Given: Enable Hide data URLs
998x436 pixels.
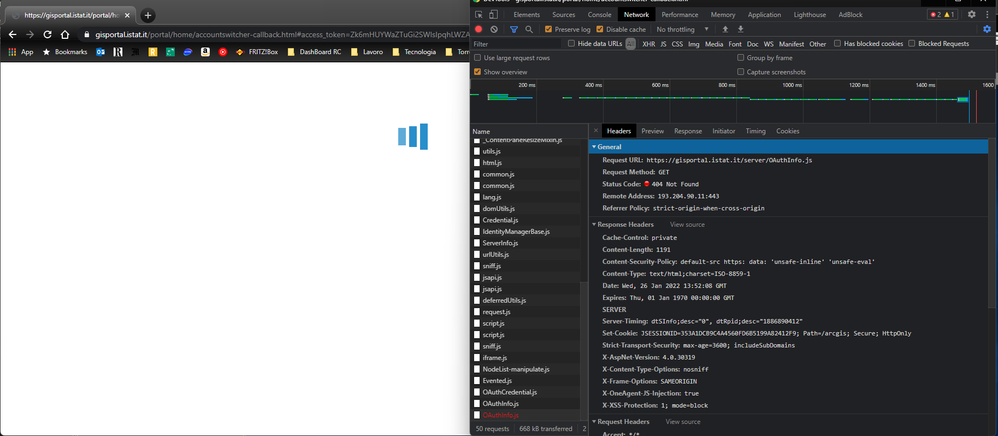Looking at the screenshot, I should (571, 43).
